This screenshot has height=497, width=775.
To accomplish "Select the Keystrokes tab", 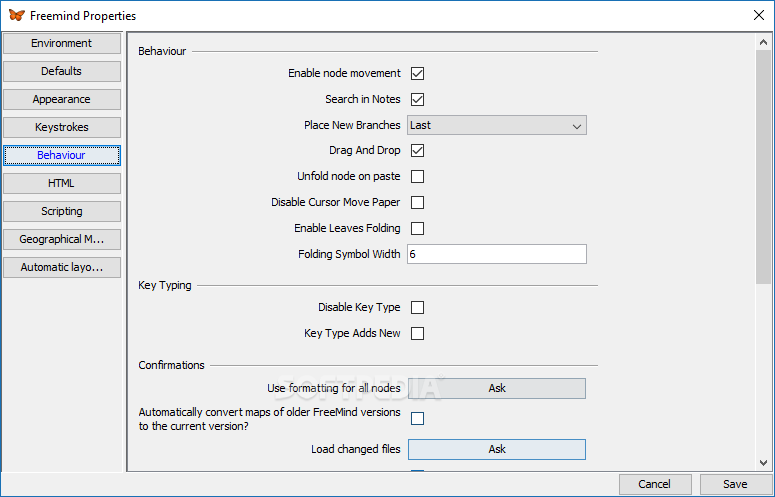I will tap(62, 127).
